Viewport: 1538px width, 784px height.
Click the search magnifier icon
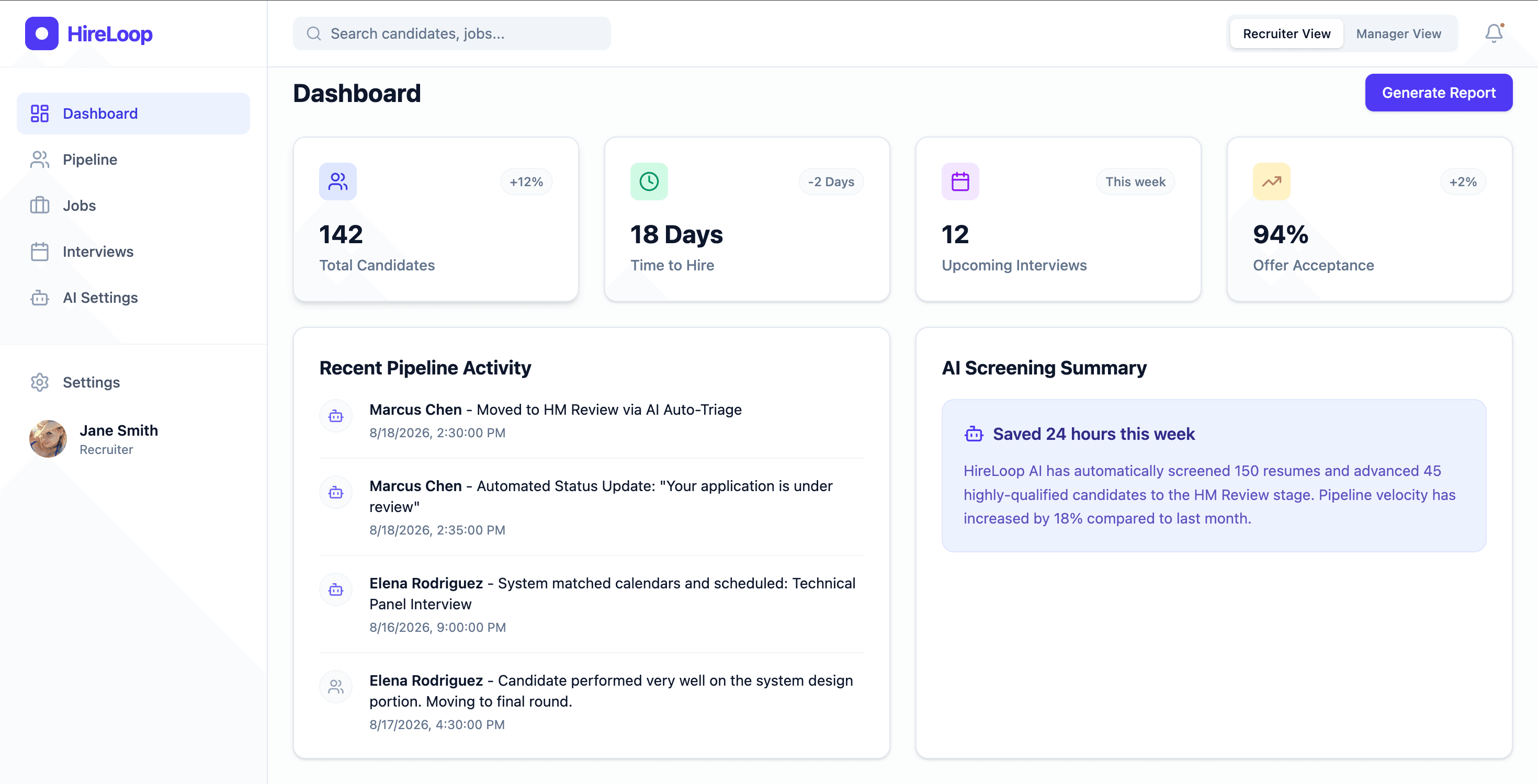click(314, 33)
